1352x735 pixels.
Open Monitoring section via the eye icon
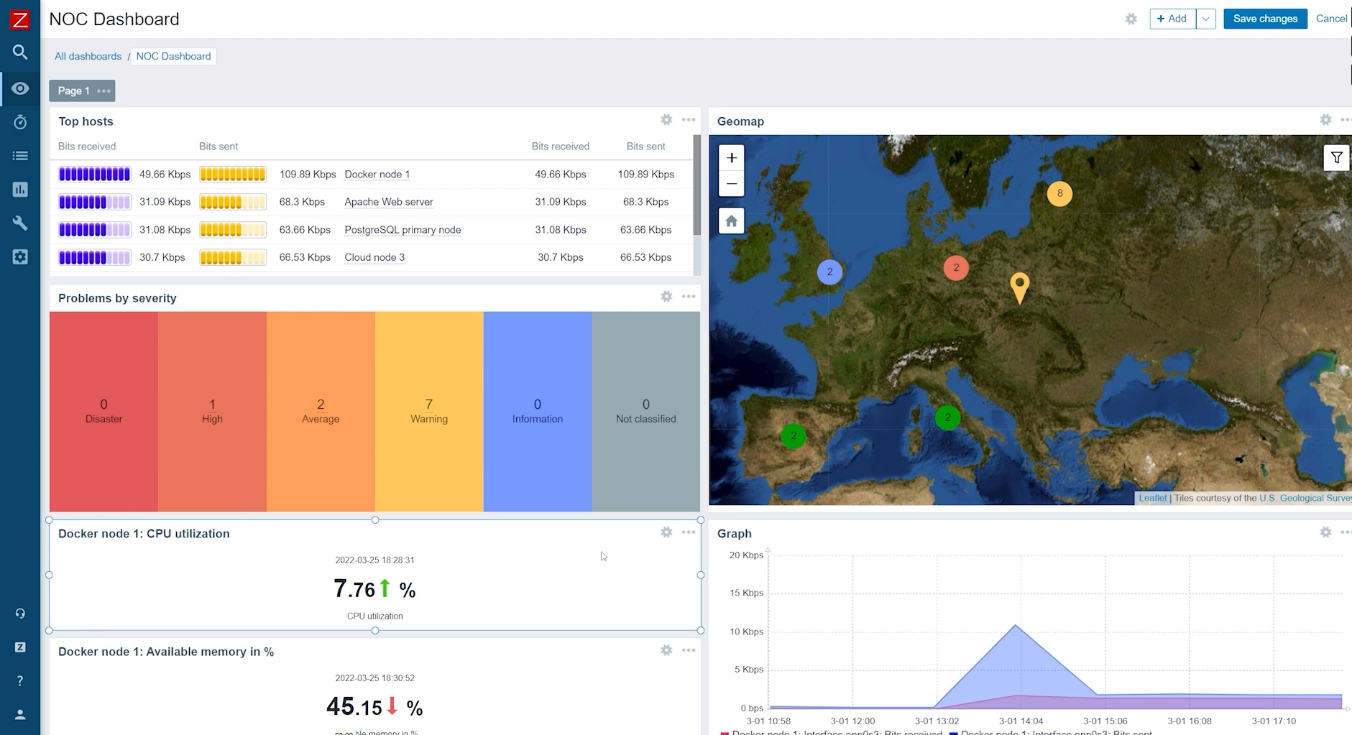pyautogui.click(x=20, y=88)
